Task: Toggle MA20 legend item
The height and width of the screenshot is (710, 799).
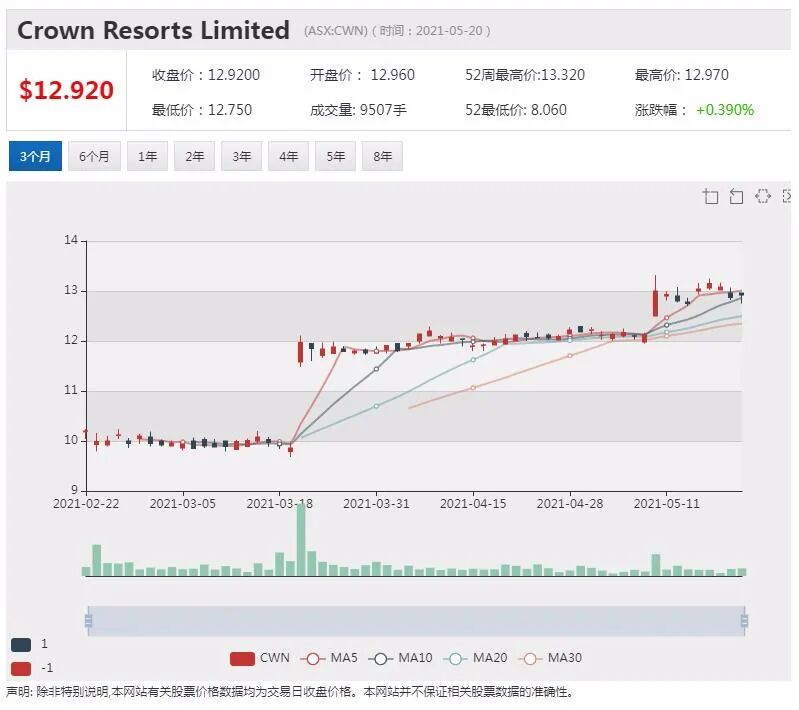Action: click(x=475, y=658)
